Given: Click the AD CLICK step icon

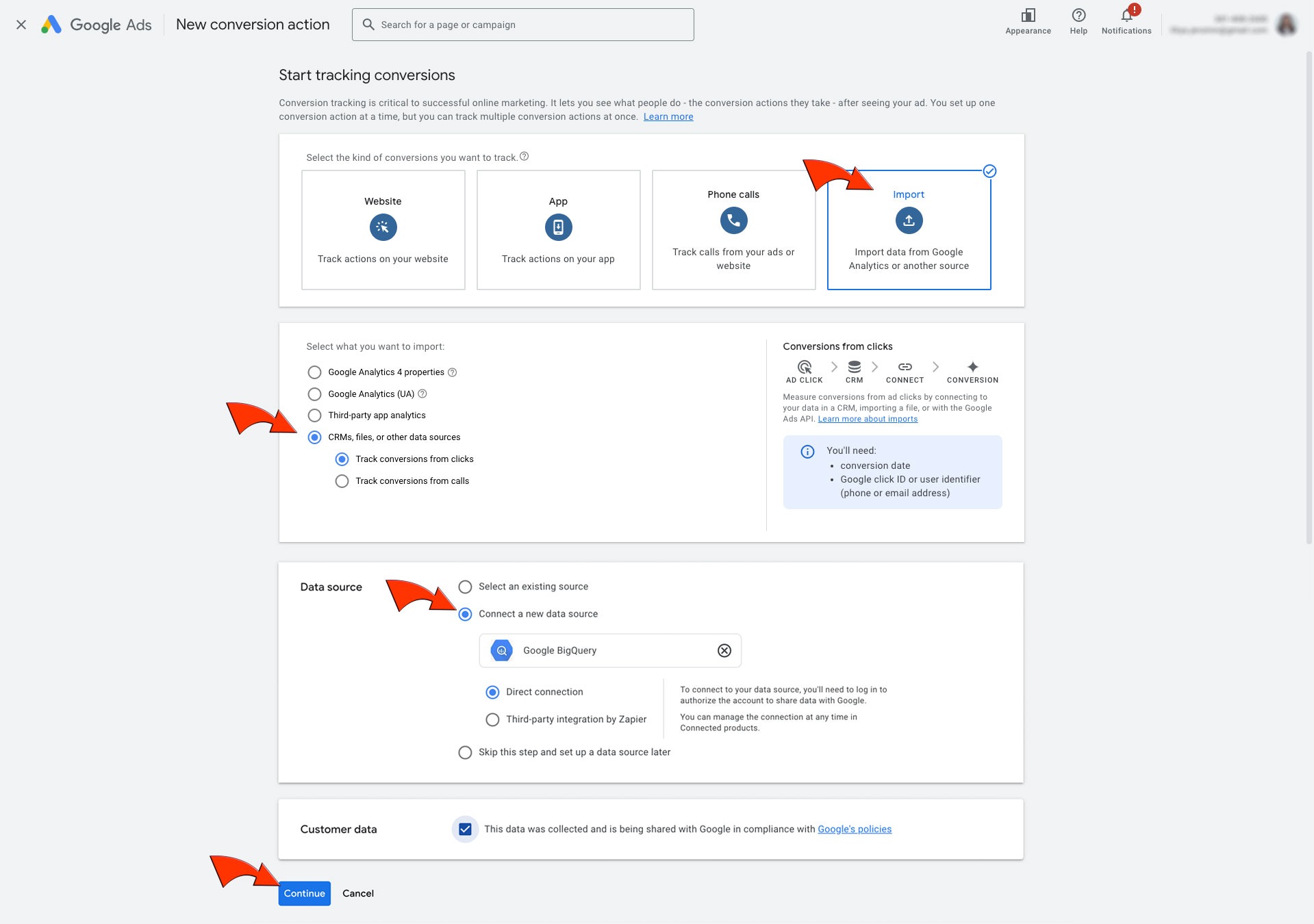Looking at the screenshot, I should pyautogui.click(x=805, y=367).
